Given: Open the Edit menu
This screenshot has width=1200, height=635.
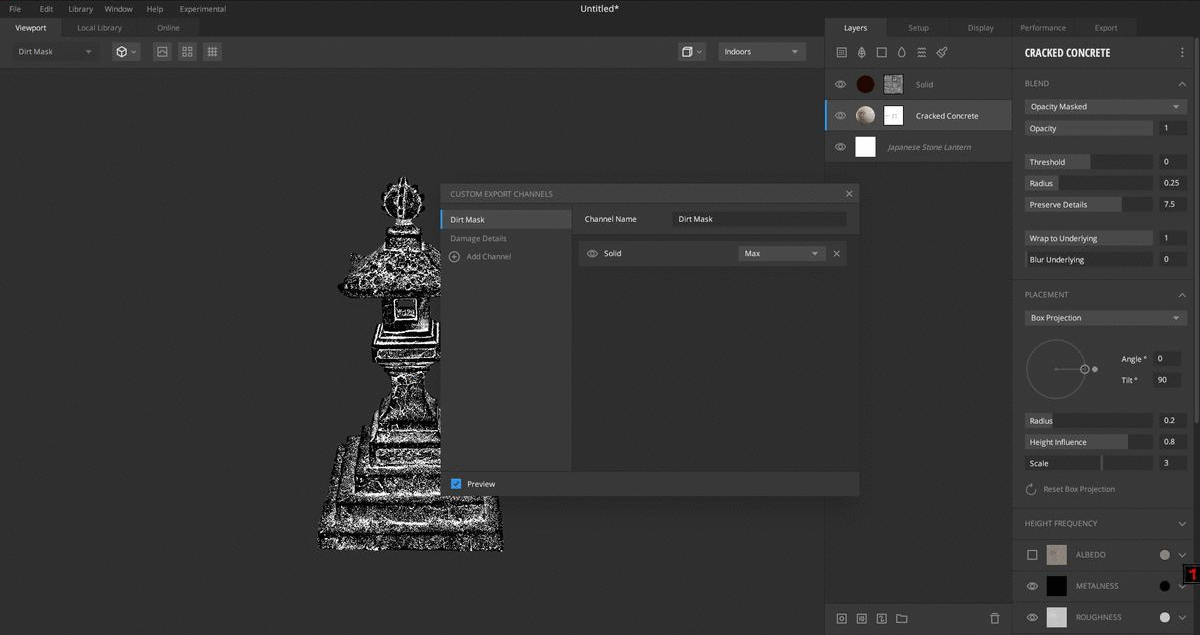Looking at the screenshot, I should [46, 9].
